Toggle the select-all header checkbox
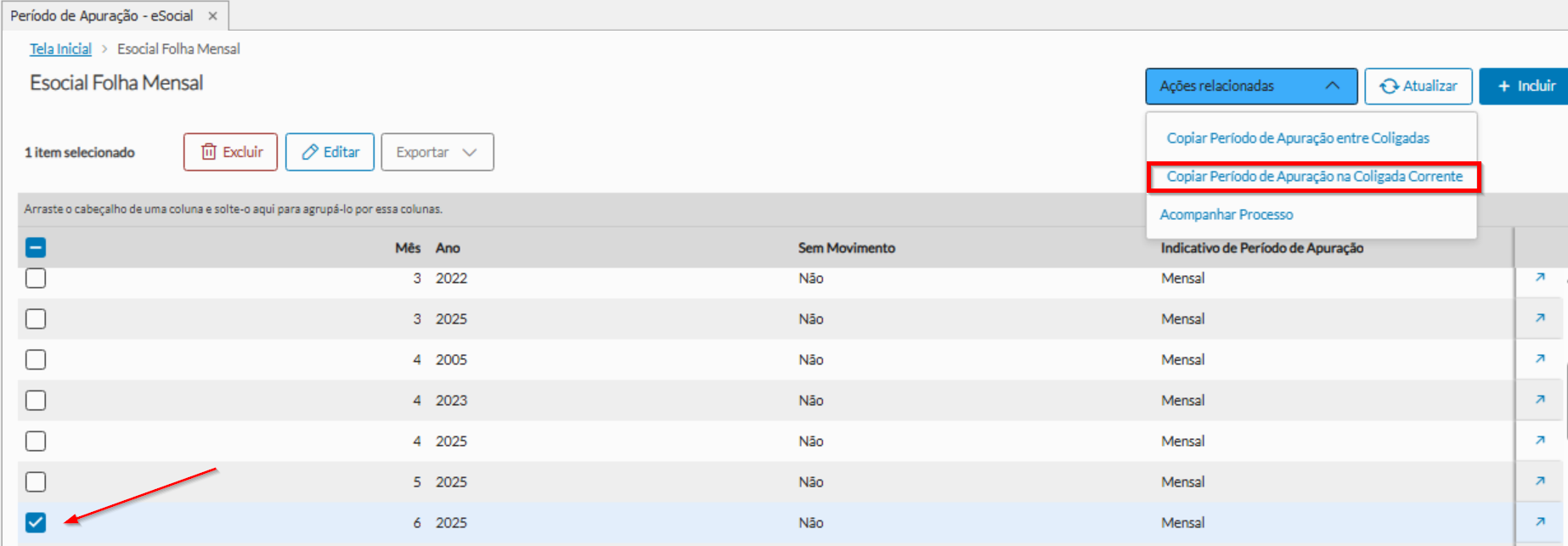The width and height of the screenshot is (1568, 546). [x=36, y=248]
